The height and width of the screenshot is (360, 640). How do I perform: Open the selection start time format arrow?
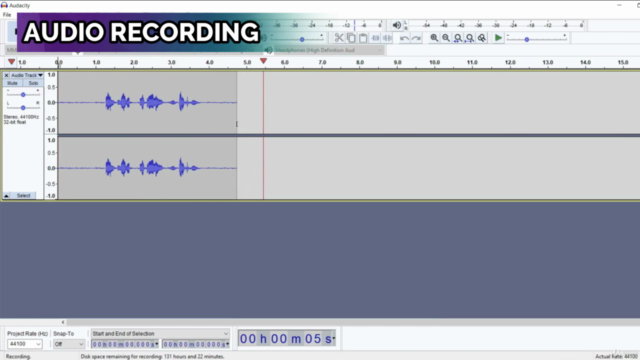157,344
